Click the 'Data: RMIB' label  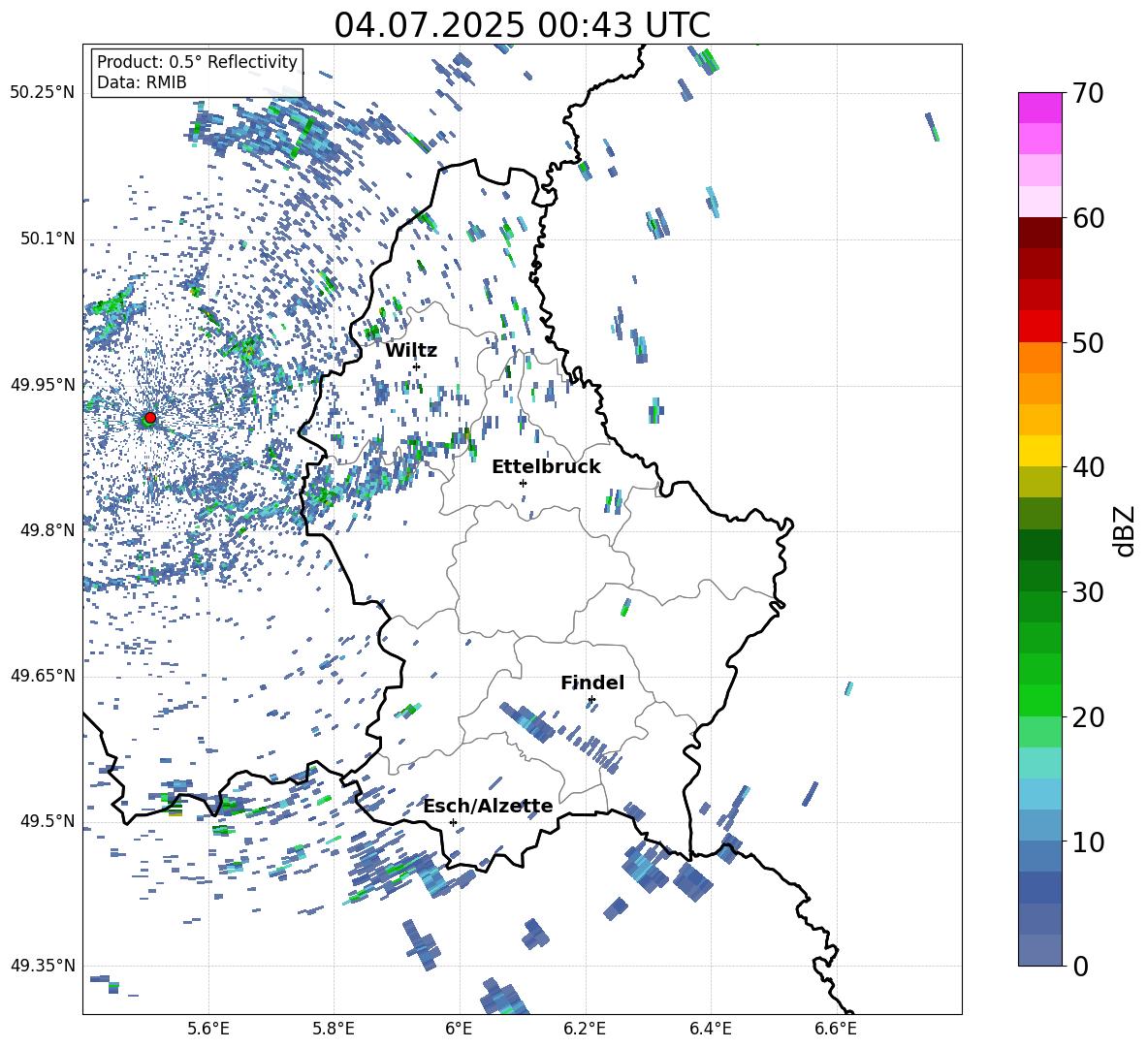tap(142, 82)
